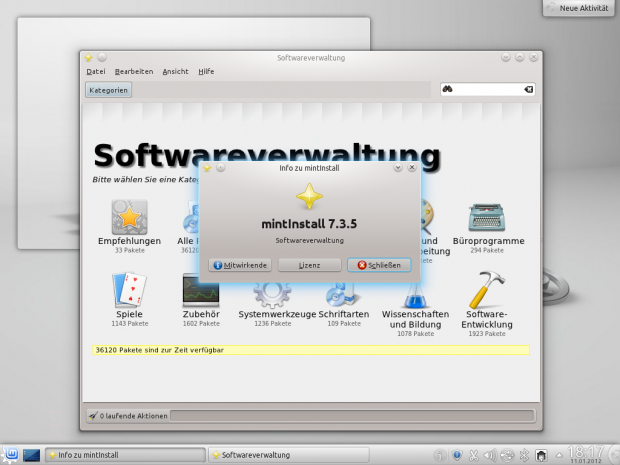Click the '36120 Pakete sind zur Zeit verfügbar' bar

tap(311, 350)
